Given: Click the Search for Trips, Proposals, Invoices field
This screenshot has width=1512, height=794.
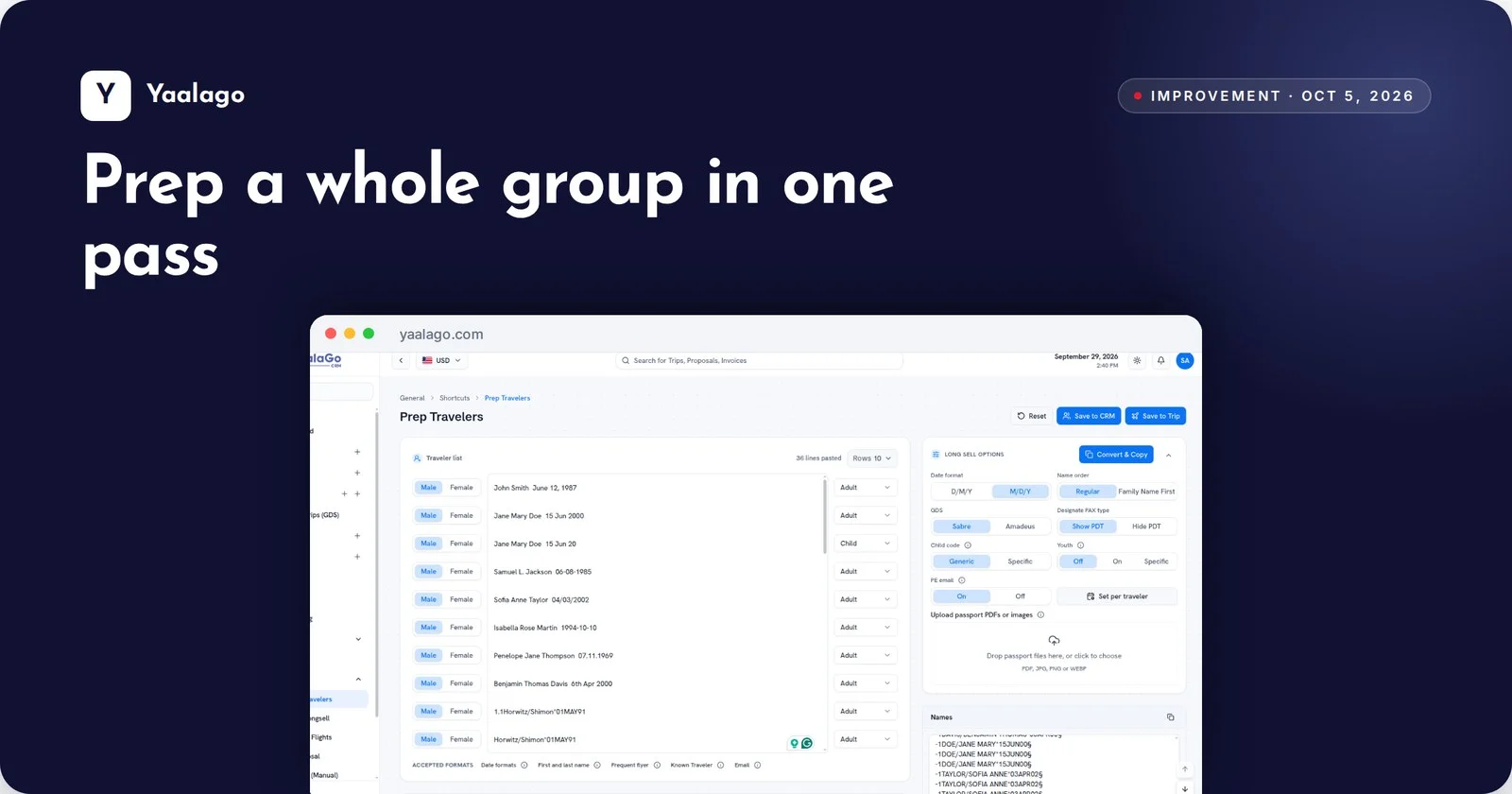Looking at the screenshot, I should coord(759,360).
